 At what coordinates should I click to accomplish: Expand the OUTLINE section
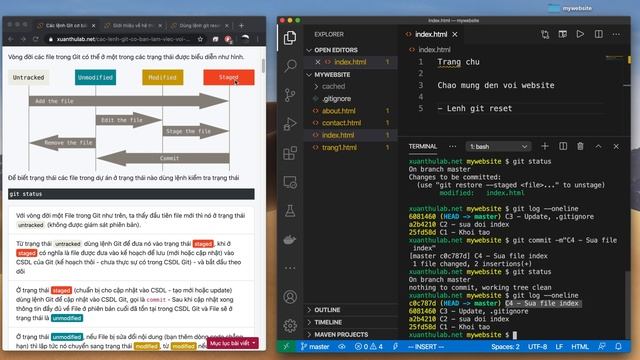coord(309,310)
